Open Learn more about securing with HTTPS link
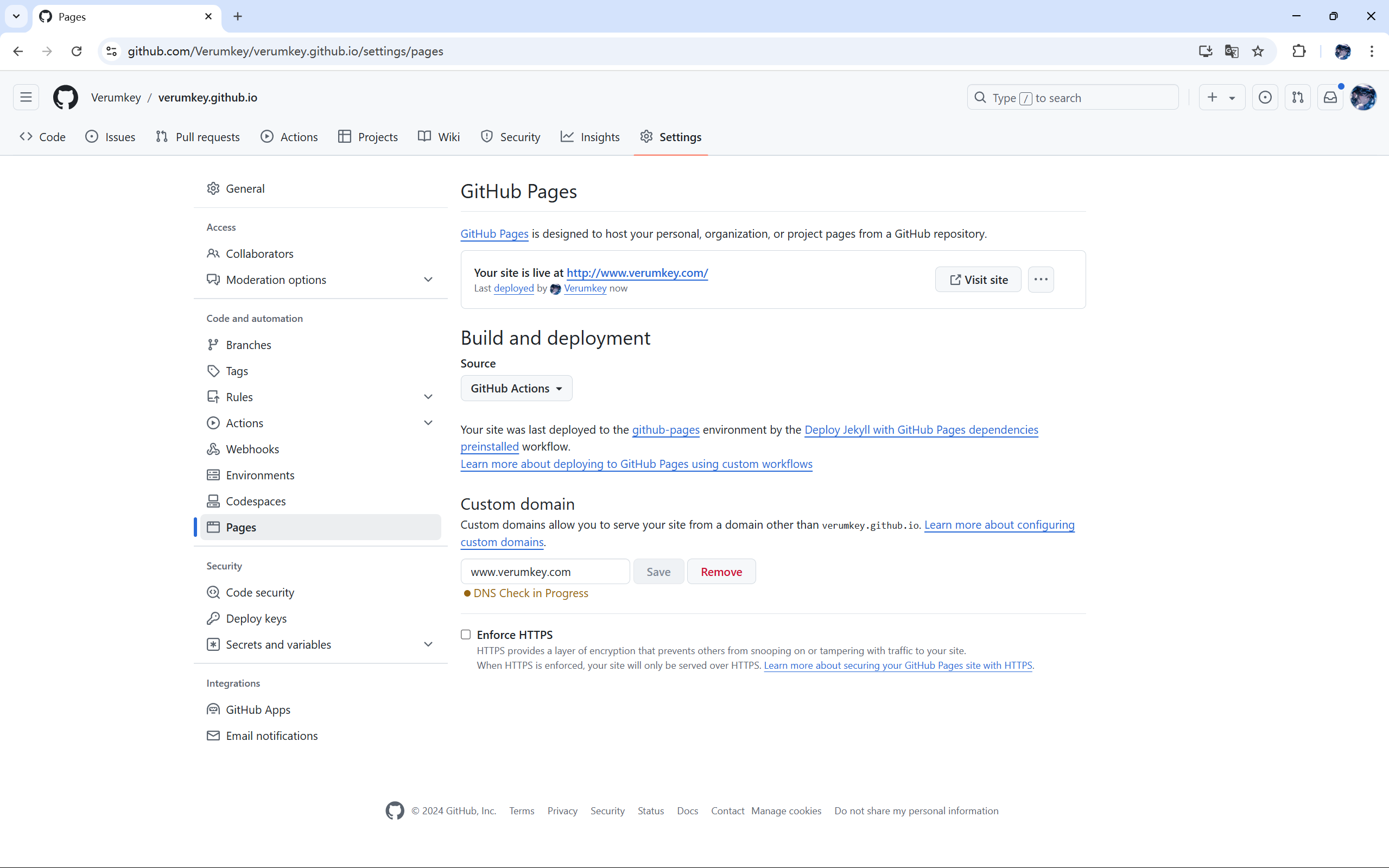The width and height of the screenshot is (1389, 868). 898,666
